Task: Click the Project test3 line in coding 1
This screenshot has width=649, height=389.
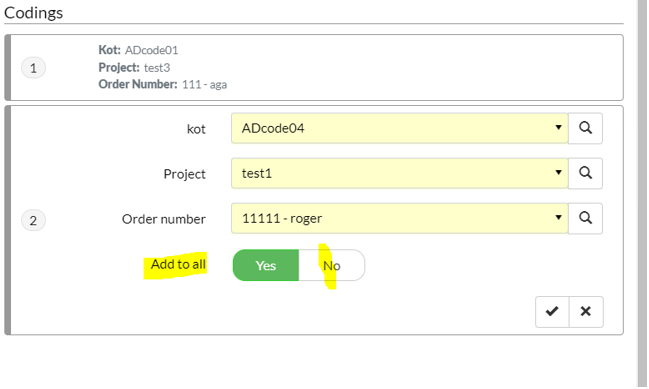Action: tap(134, 67)
